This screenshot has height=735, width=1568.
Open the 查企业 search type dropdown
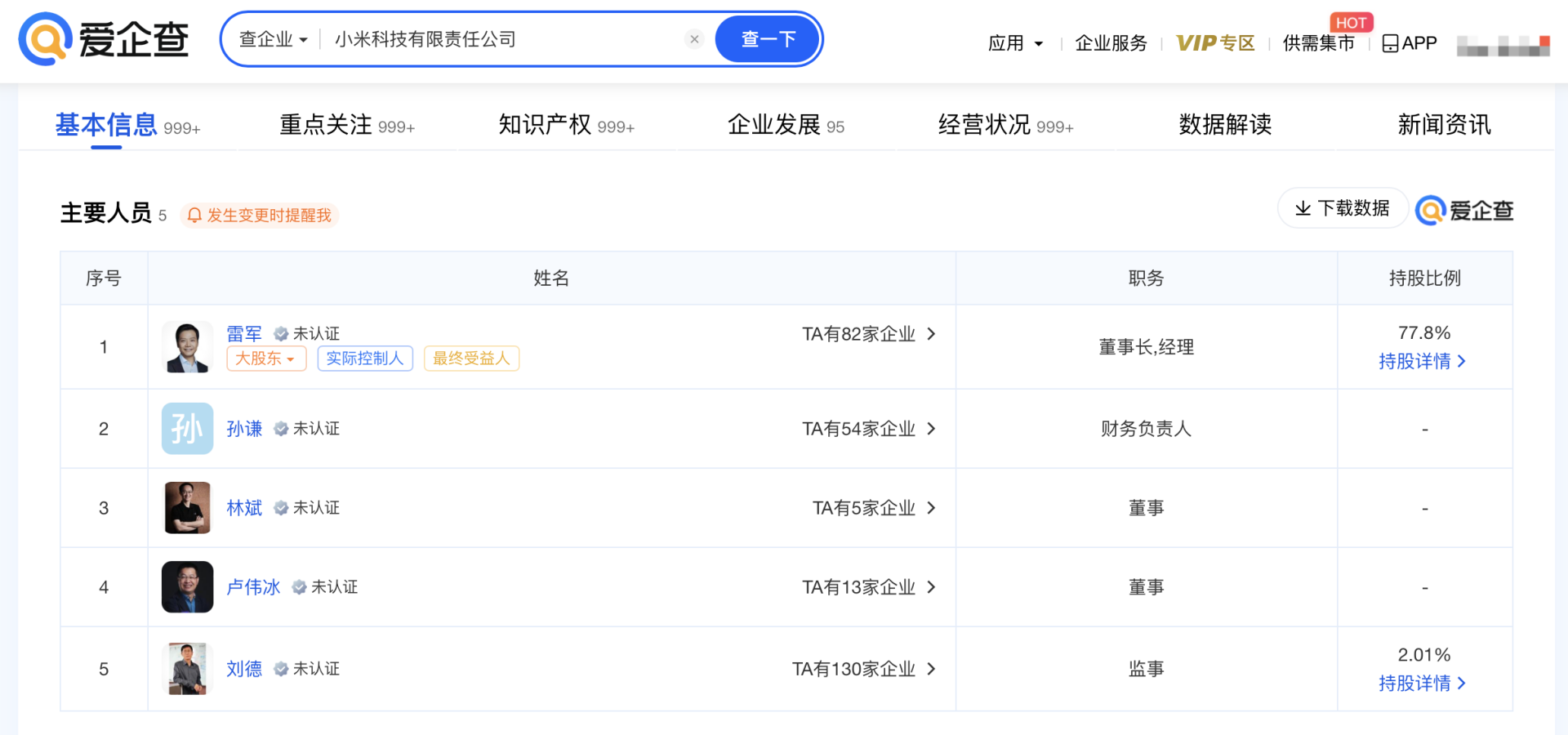pos(273,39)
